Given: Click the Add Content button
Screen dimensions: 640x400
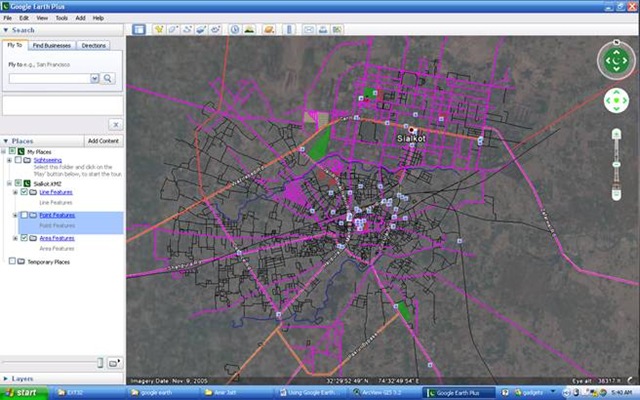Looking at the screenshot, I should click(x=103, y=141).
